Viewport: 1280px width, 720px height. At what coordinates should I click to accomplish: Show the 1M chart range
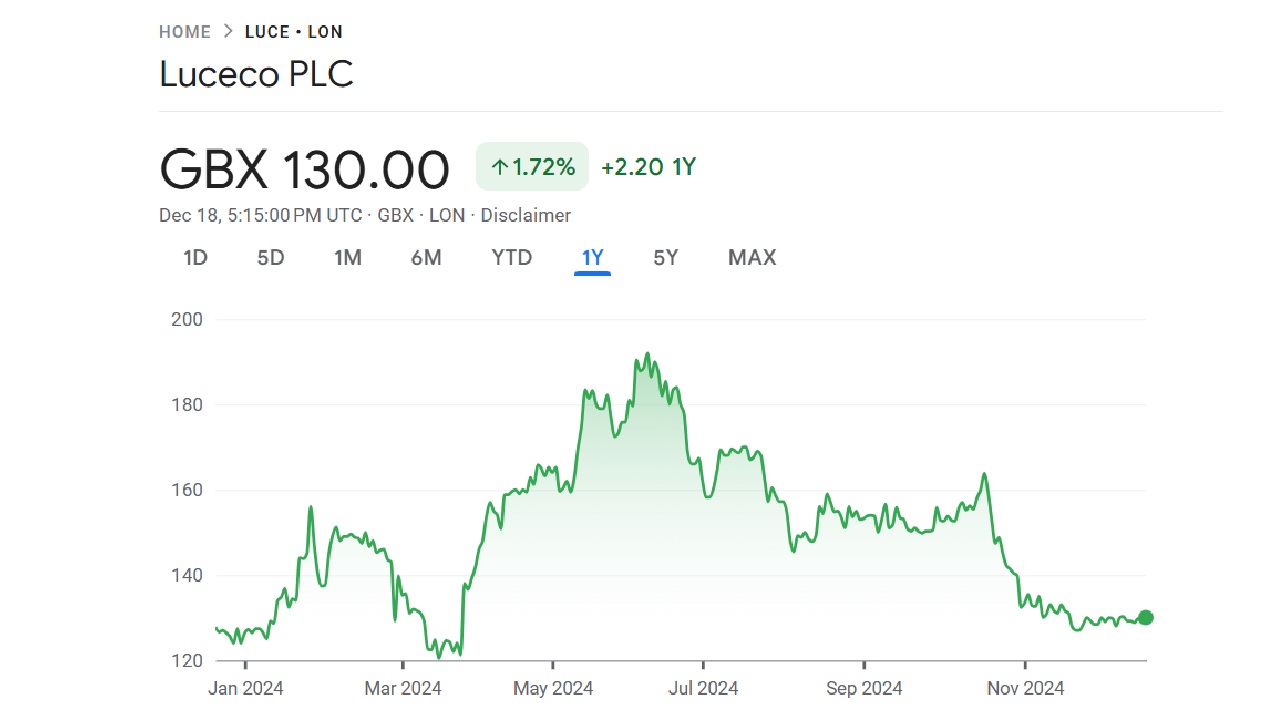pos(348,258)
